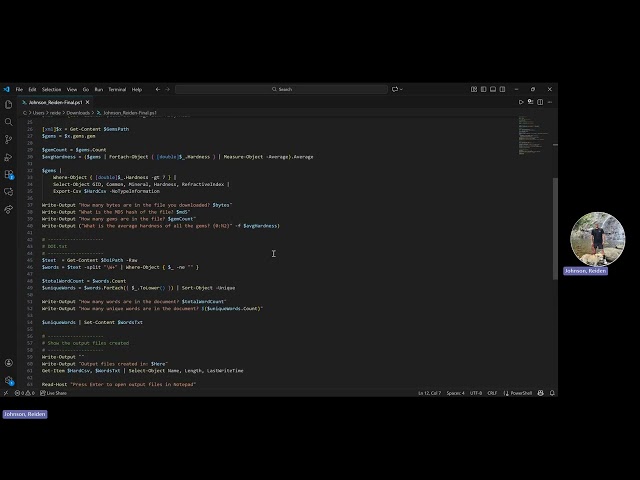Change file encoding UTF-8
Image resolution: width=640 pixels, height=480 pixels.
click(476, 393)
